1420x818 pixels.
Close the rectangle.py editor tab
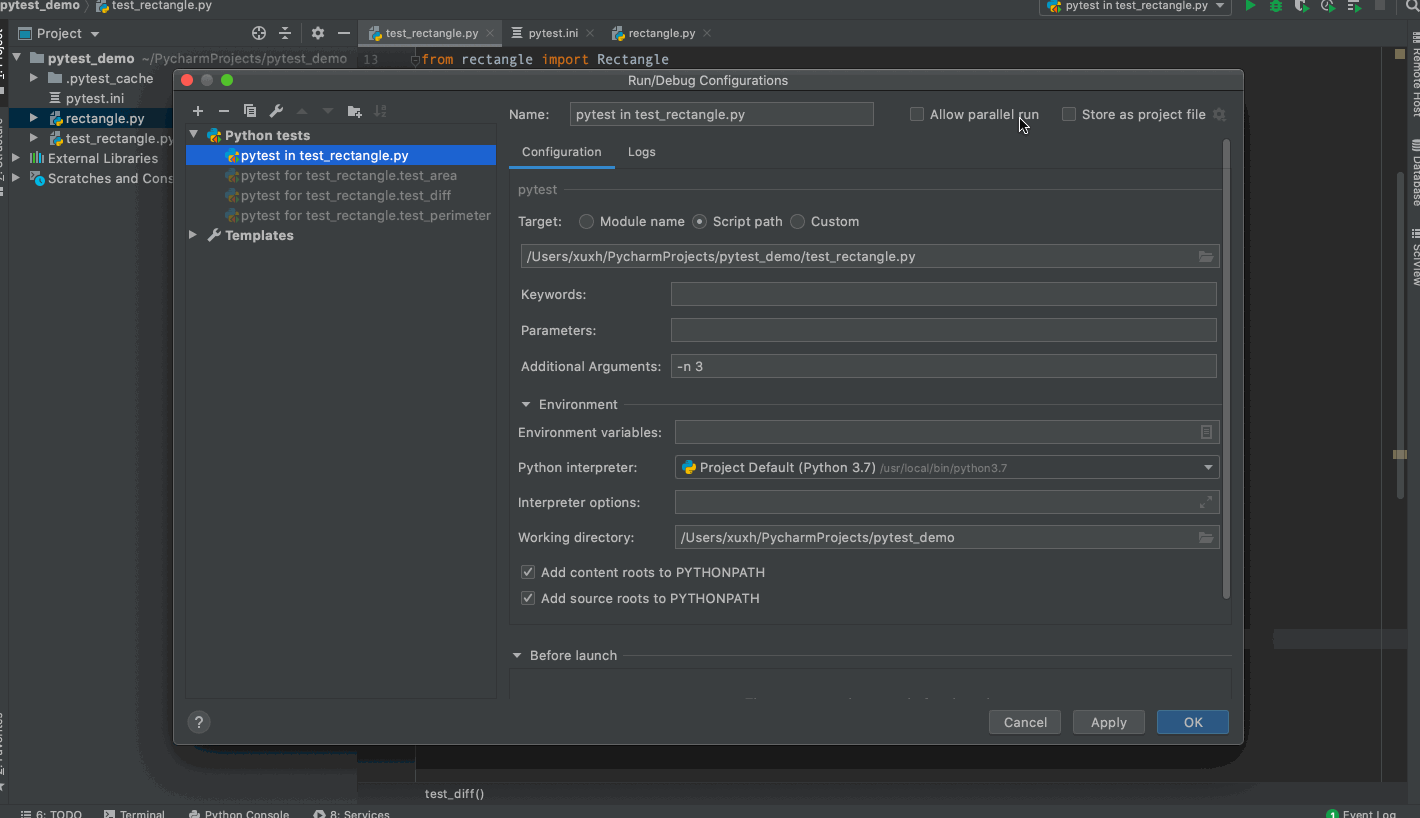pyautogui.click(x=707, y=33)
